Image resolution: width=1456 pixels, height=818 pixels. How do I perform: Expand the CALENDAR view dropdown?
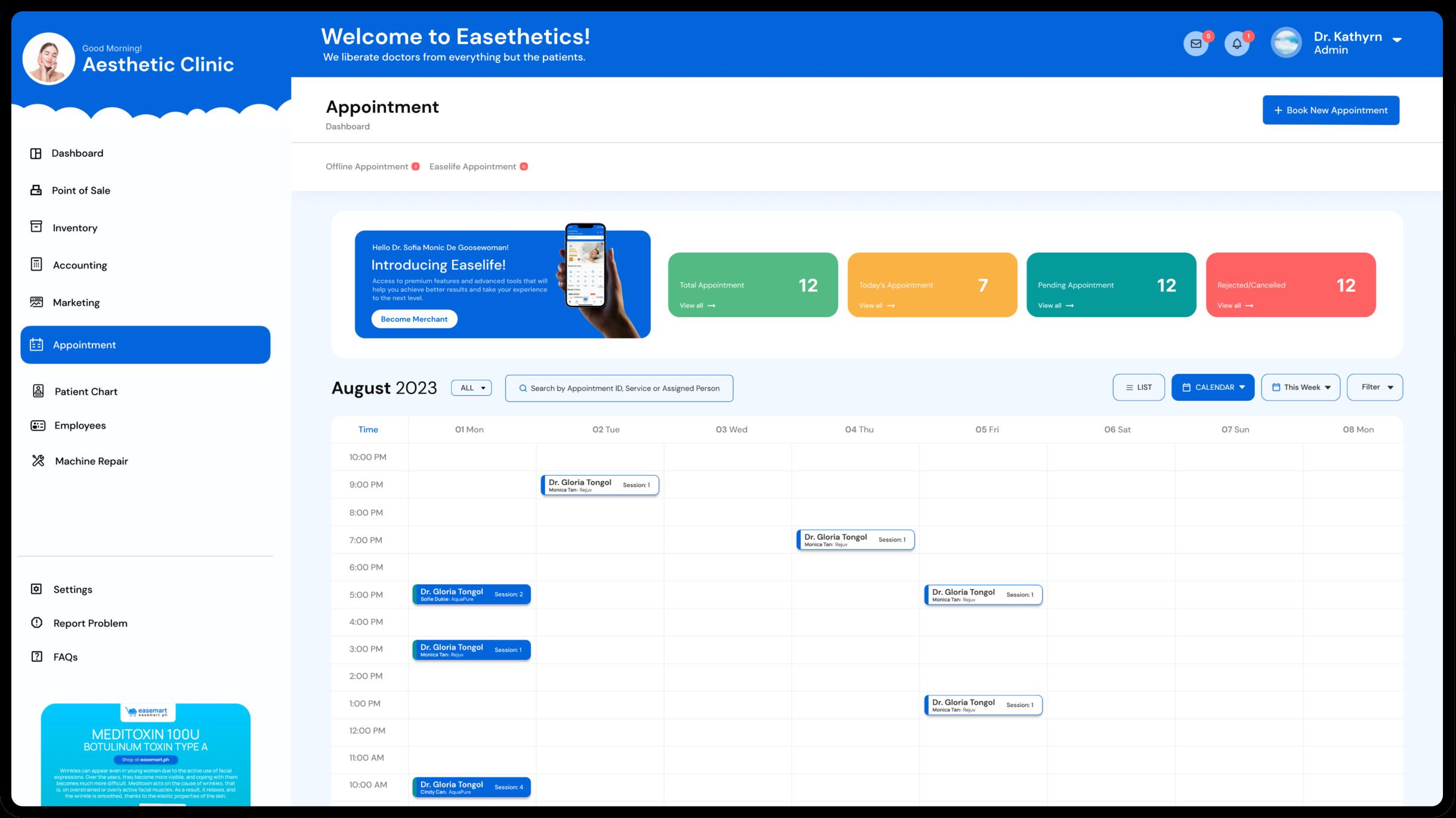pyautogui.click(x=1213, y=388)
